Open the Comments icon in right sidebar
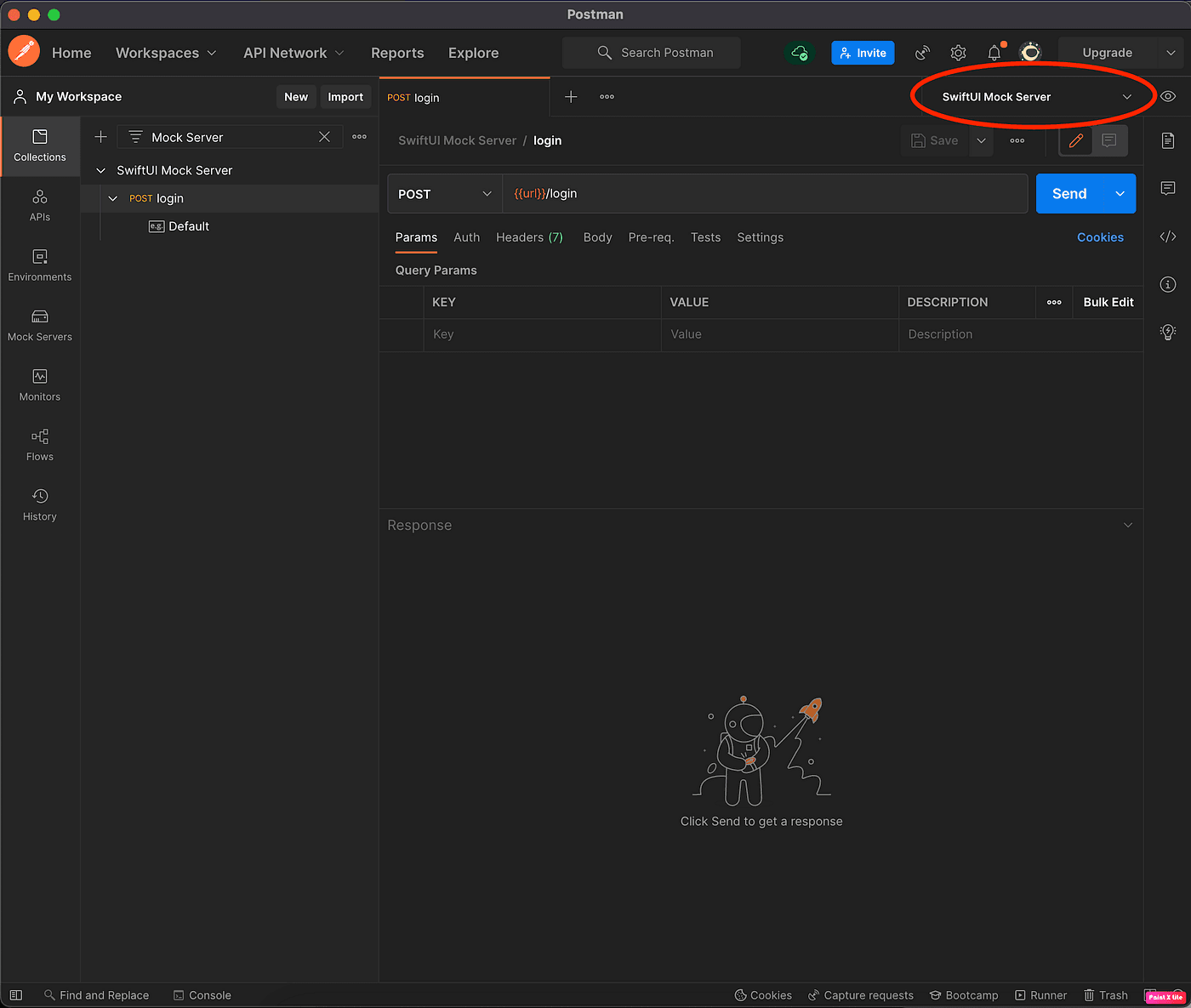The width and height of the screenshot is (1191, 1008). pyautogui.click(x=1168, y=188)
